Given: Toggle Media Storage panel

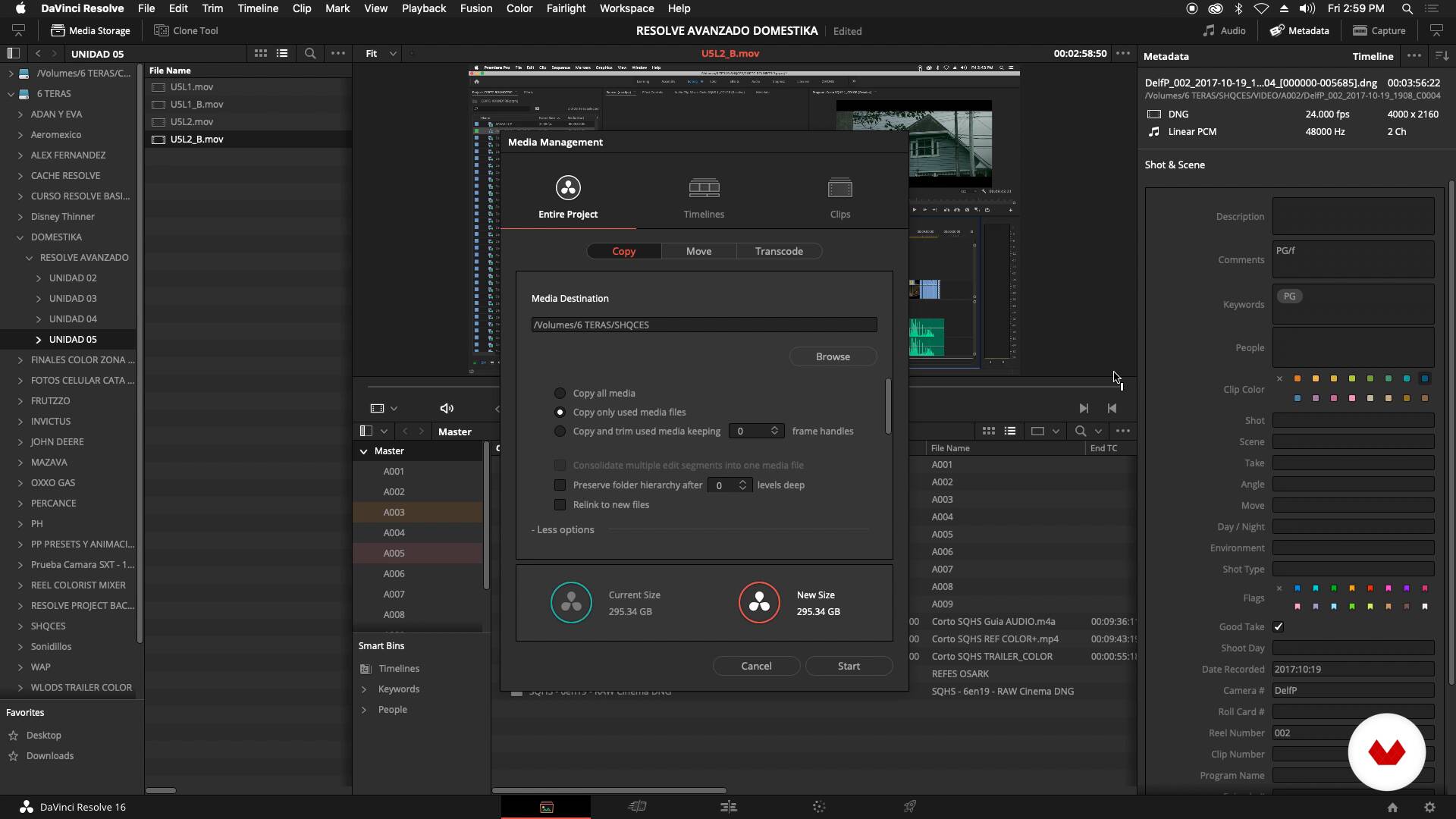Looking at the screenshot, I should tap(90, 30).
